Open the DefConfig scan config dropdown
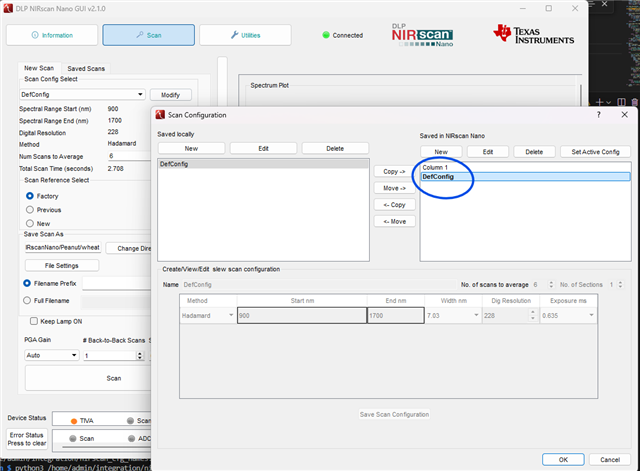640x471 pixels. click(82, 94)
